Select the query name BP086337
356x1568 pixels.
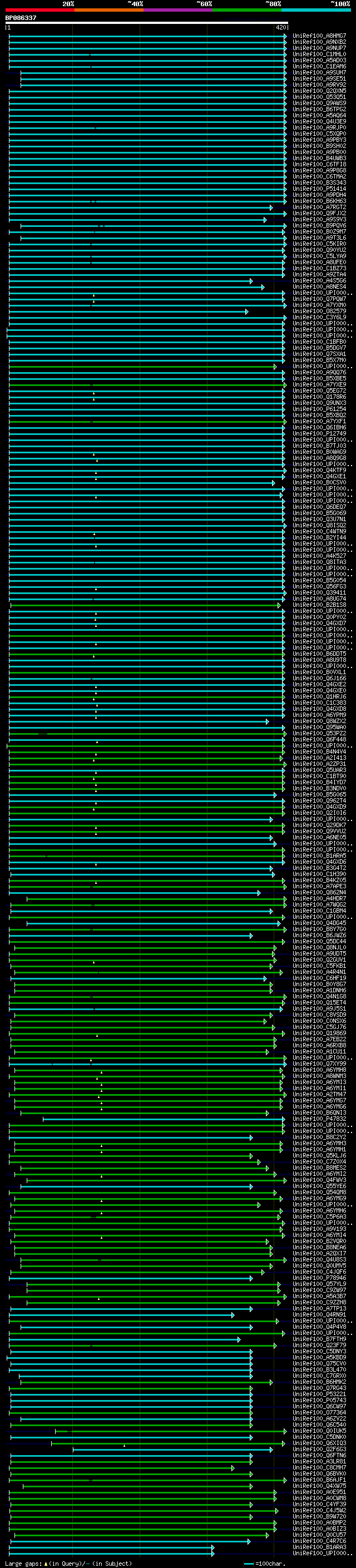click(21, 18)
